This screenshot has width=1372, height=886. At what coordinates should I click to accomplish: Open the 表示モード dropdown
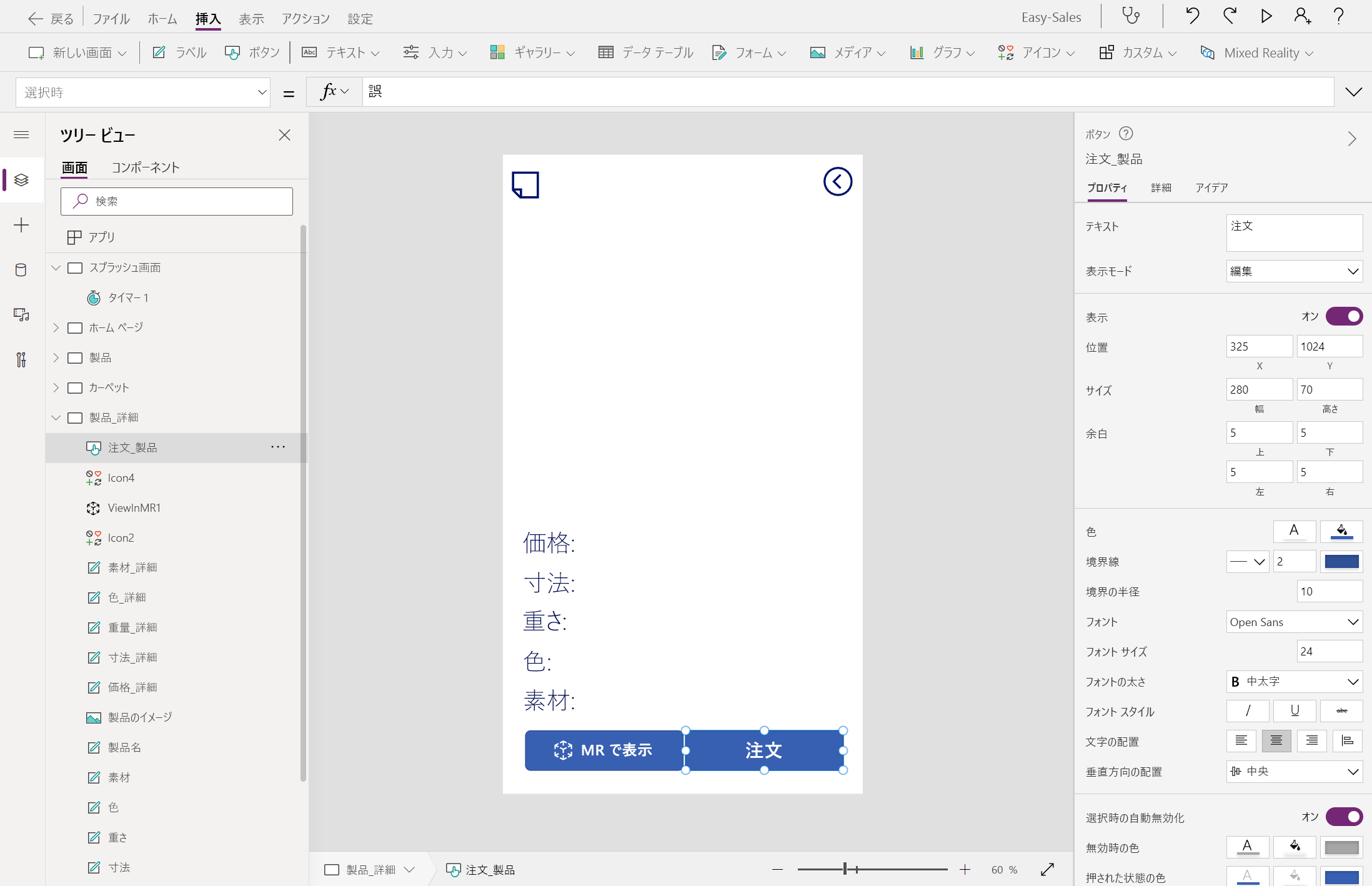click(x=1294, y=271)
